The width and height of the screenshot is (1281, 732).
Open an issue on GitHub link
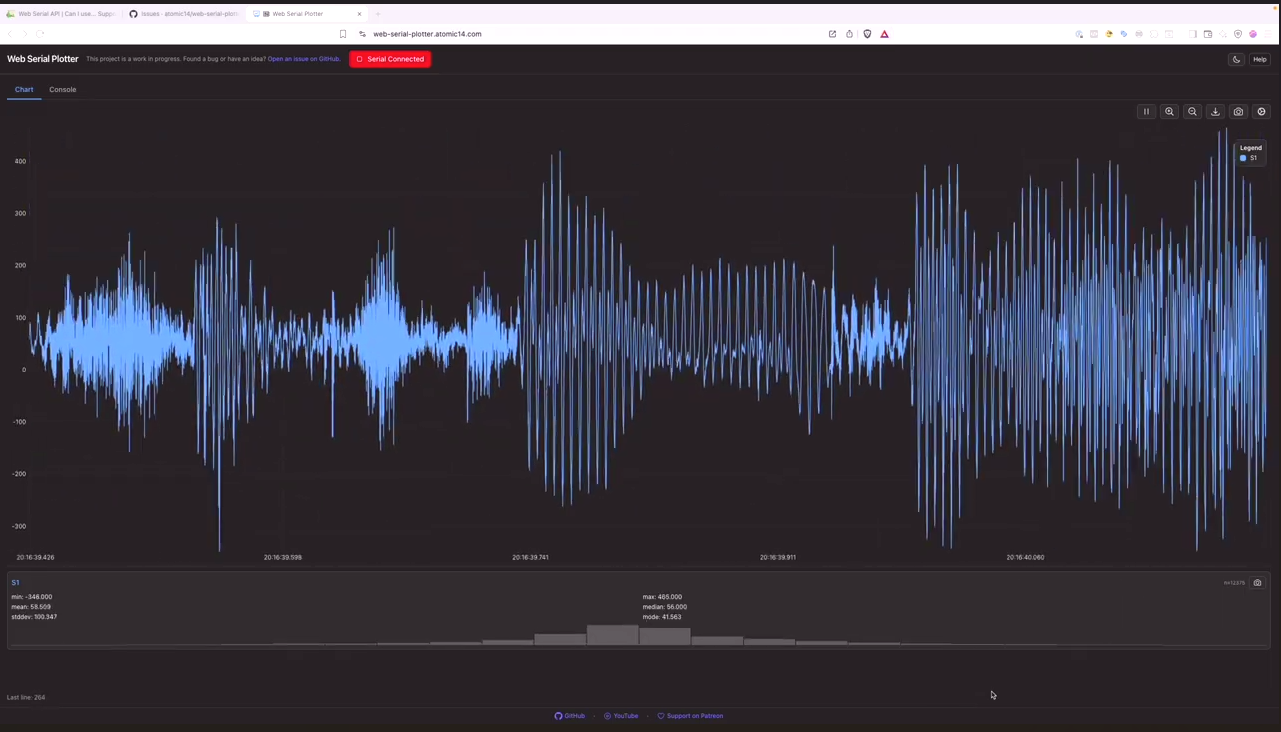(x=304, y=59)
